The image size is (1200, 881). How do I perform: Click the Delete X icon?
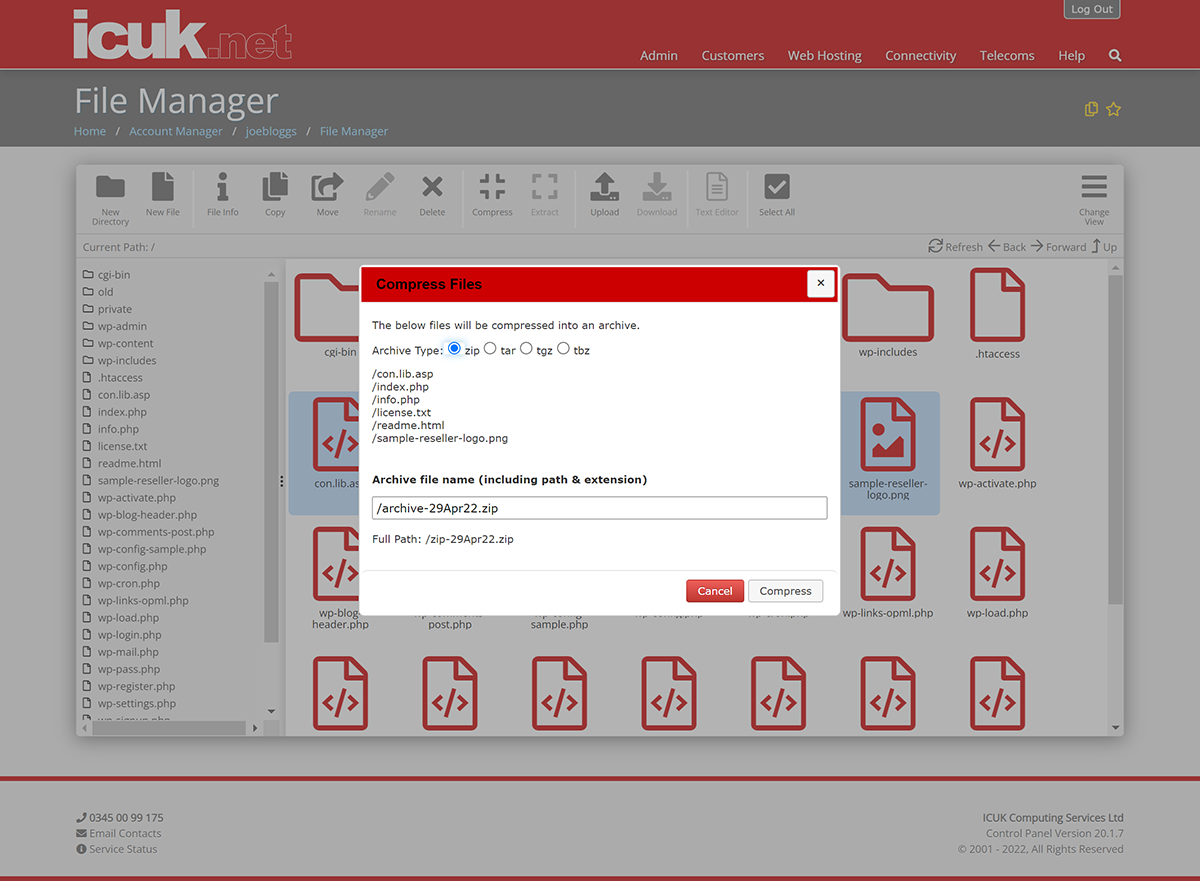(432, 187)
